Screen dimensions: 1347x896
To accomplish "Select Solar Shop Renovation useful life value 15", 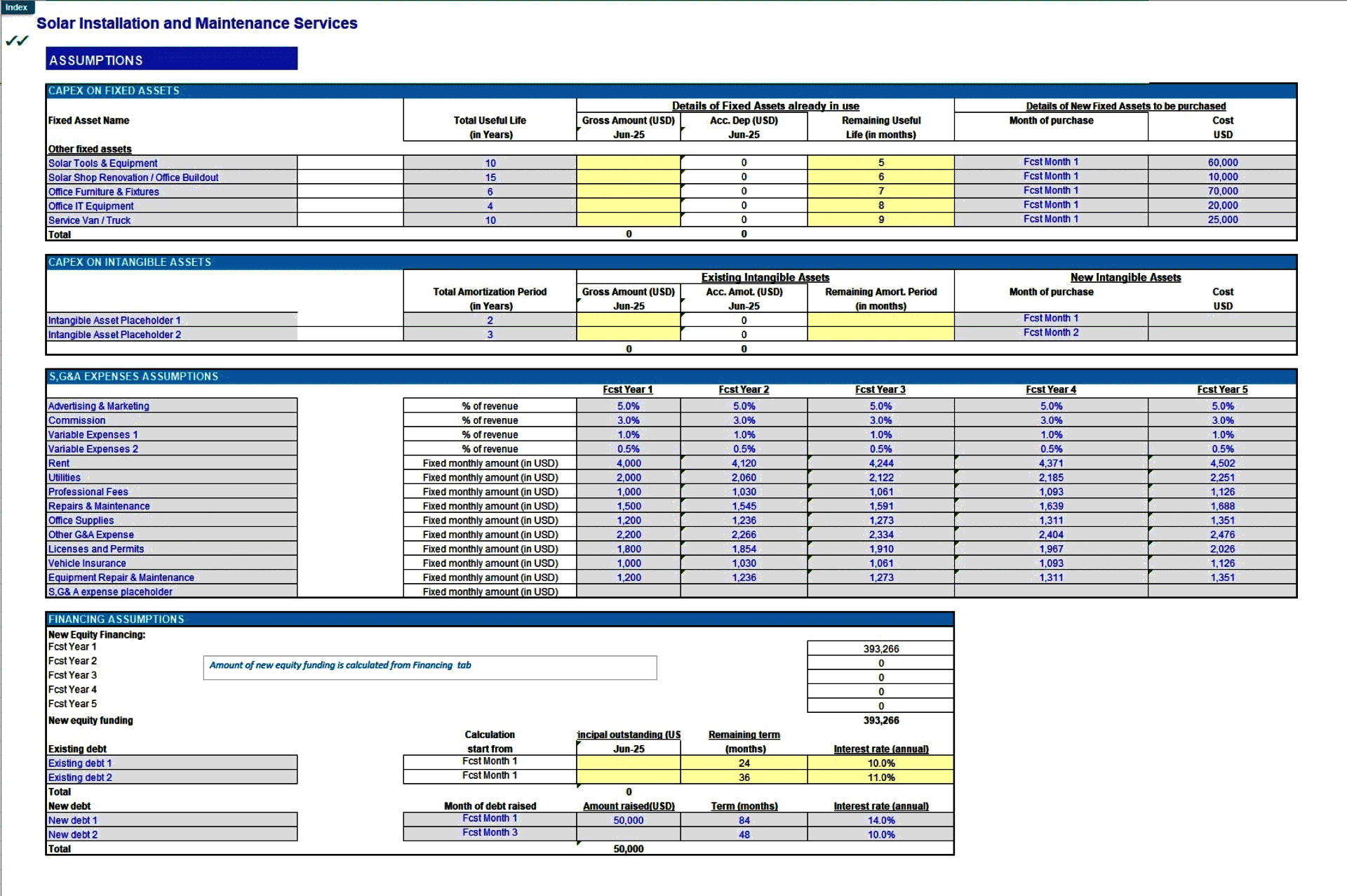I will 490,178.
